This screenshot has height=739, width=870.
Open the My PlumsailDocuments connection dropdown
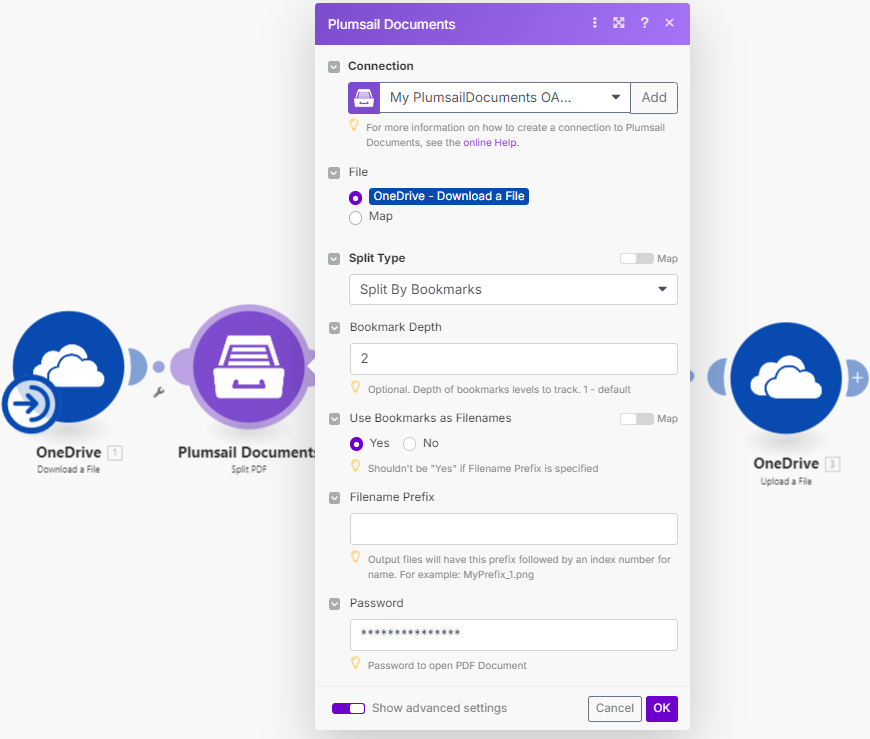[505, 98]
